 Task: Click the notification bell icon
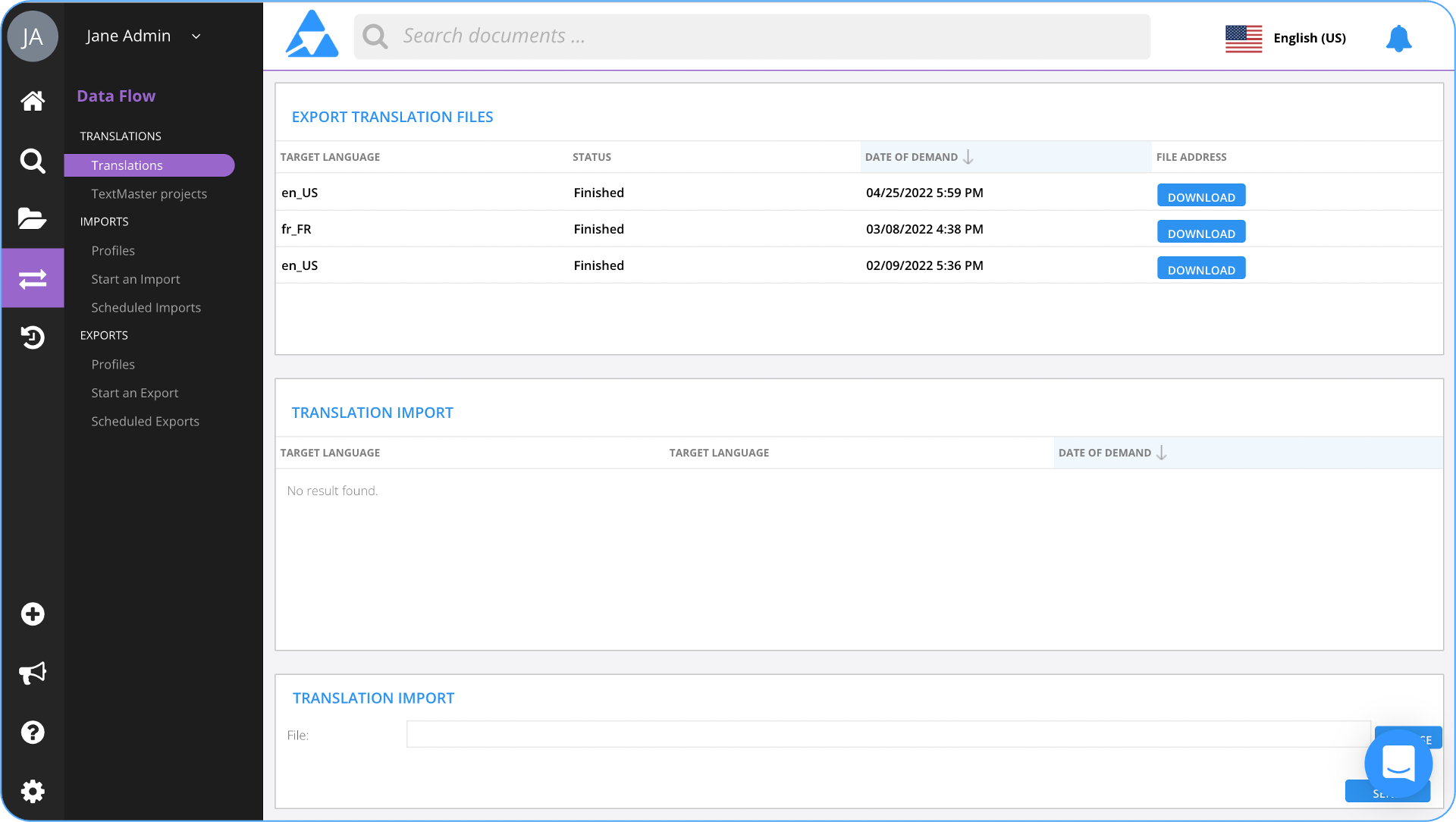1398,38
